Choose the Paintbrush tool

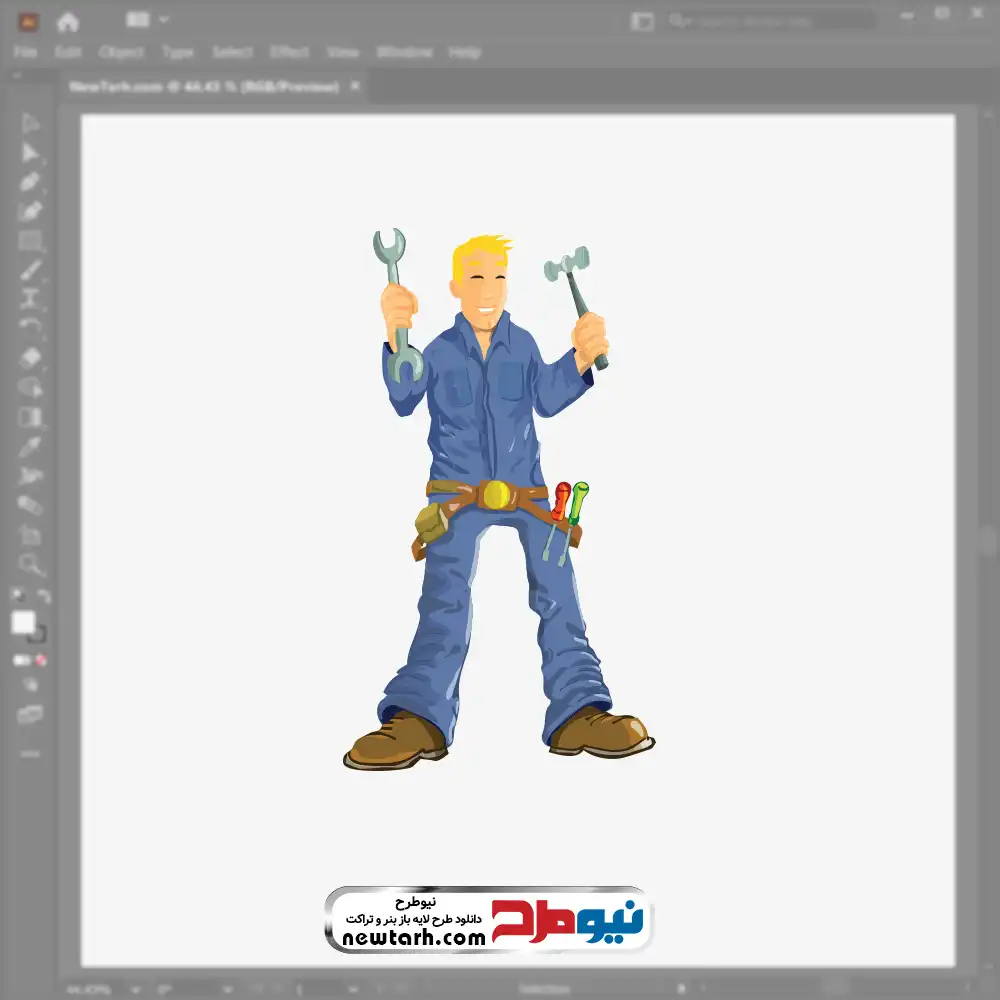pos(30,270)
